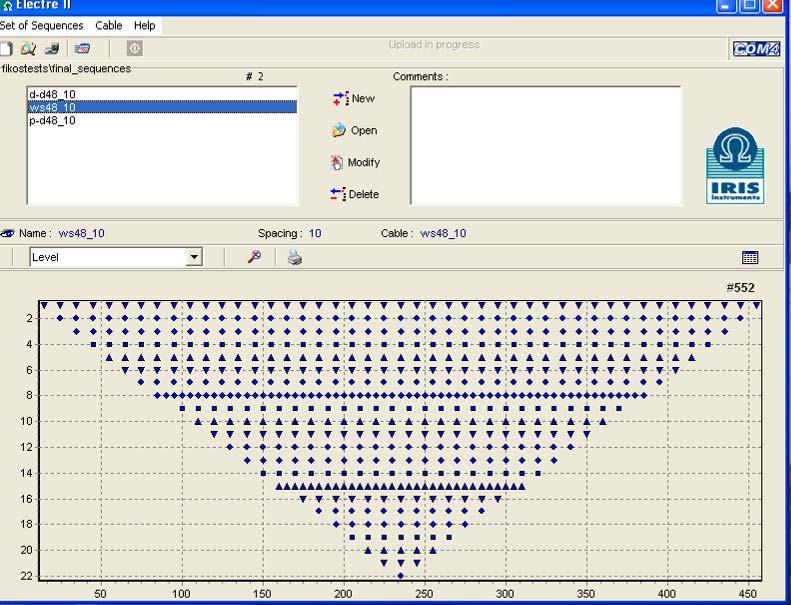This screenshot has height=605, width=791.
Task: Click the open/search sequences toolbar icon
Action: pos(28,49)
